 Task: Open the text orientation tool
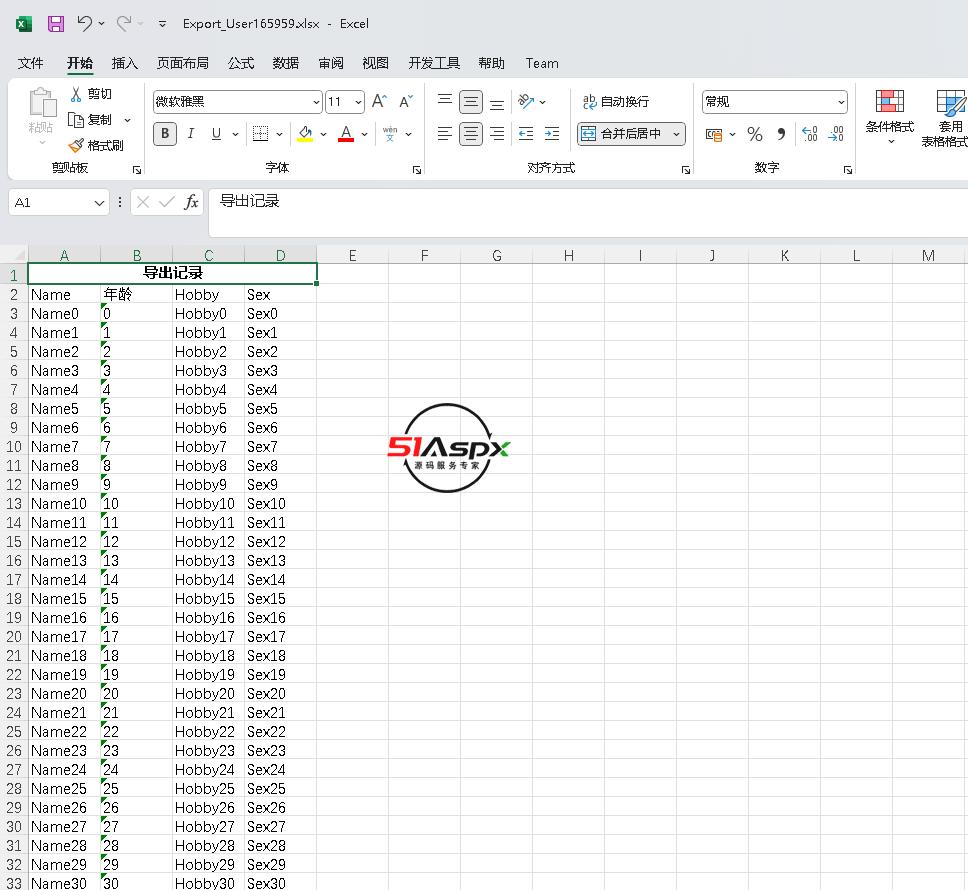[x=526, y=101]
